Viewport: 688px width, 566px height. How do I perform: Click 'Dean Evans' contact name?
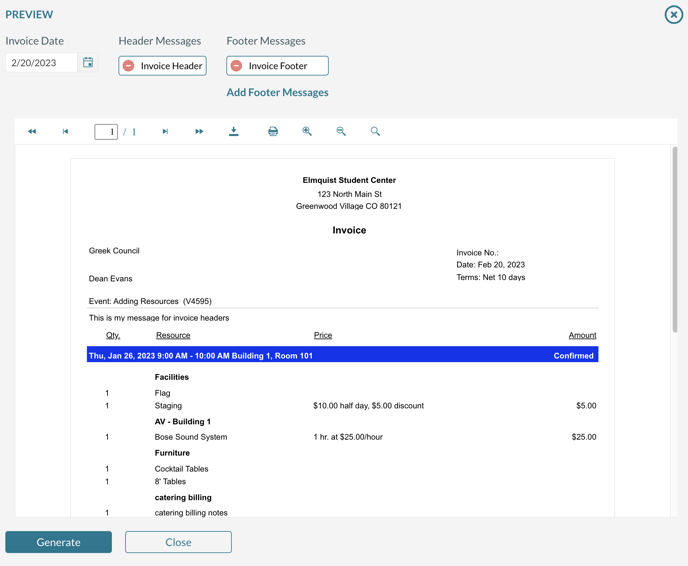(x=110, y=279)
